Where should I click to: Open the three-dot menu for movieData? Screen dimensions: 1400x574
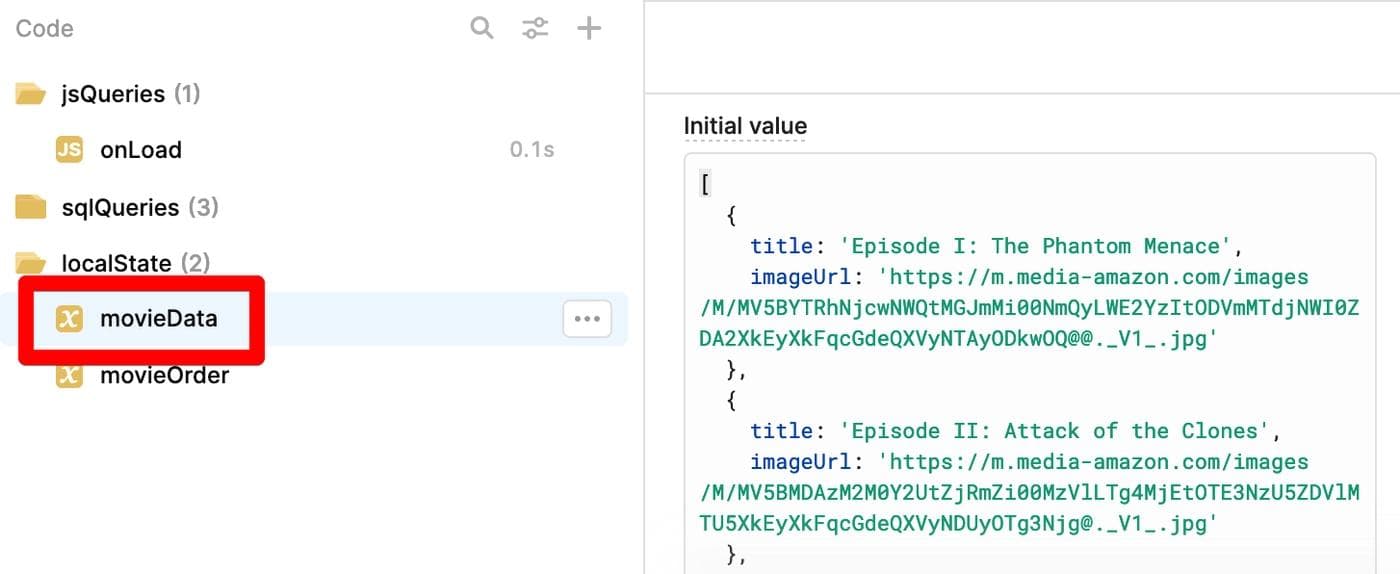[x=587, y=319]
